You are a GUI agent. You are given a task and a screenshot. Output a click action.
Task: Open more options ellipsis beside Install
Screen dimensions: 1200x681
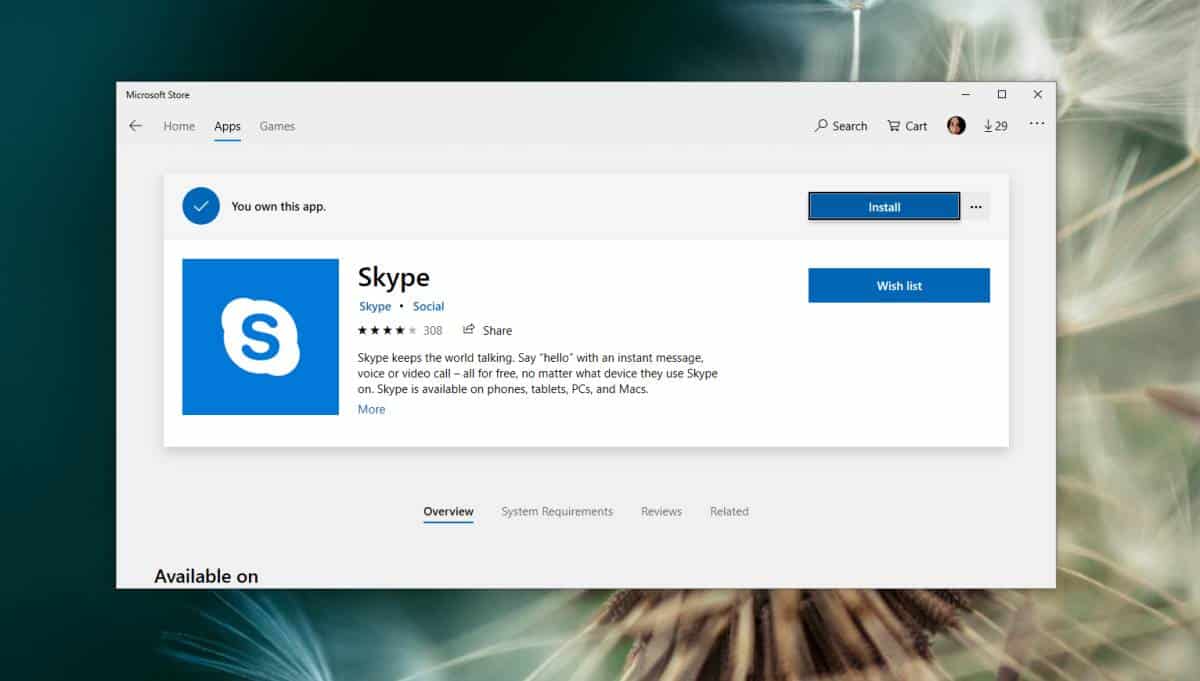click(976, 207)
